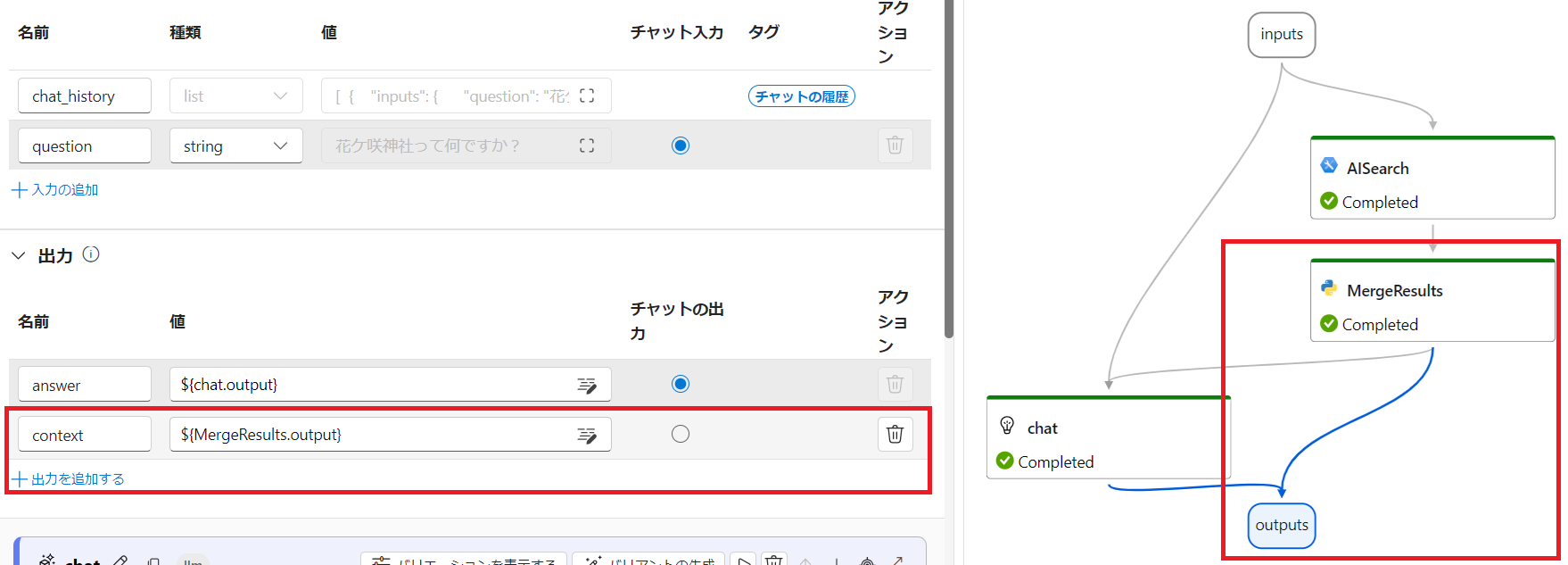Set answer as the chat output
Viewport: 1568px width, 565px height.
tap(681, 384)
